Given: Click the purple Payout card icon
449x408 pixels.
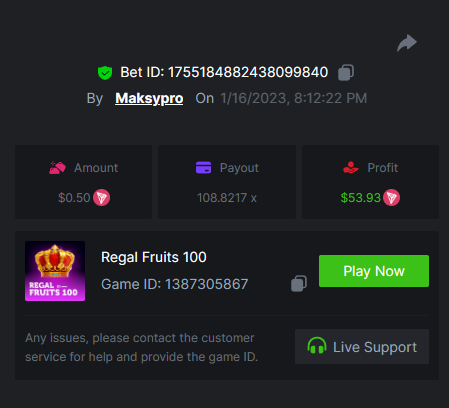Looking at the screenshot, I should pos(203,168).
